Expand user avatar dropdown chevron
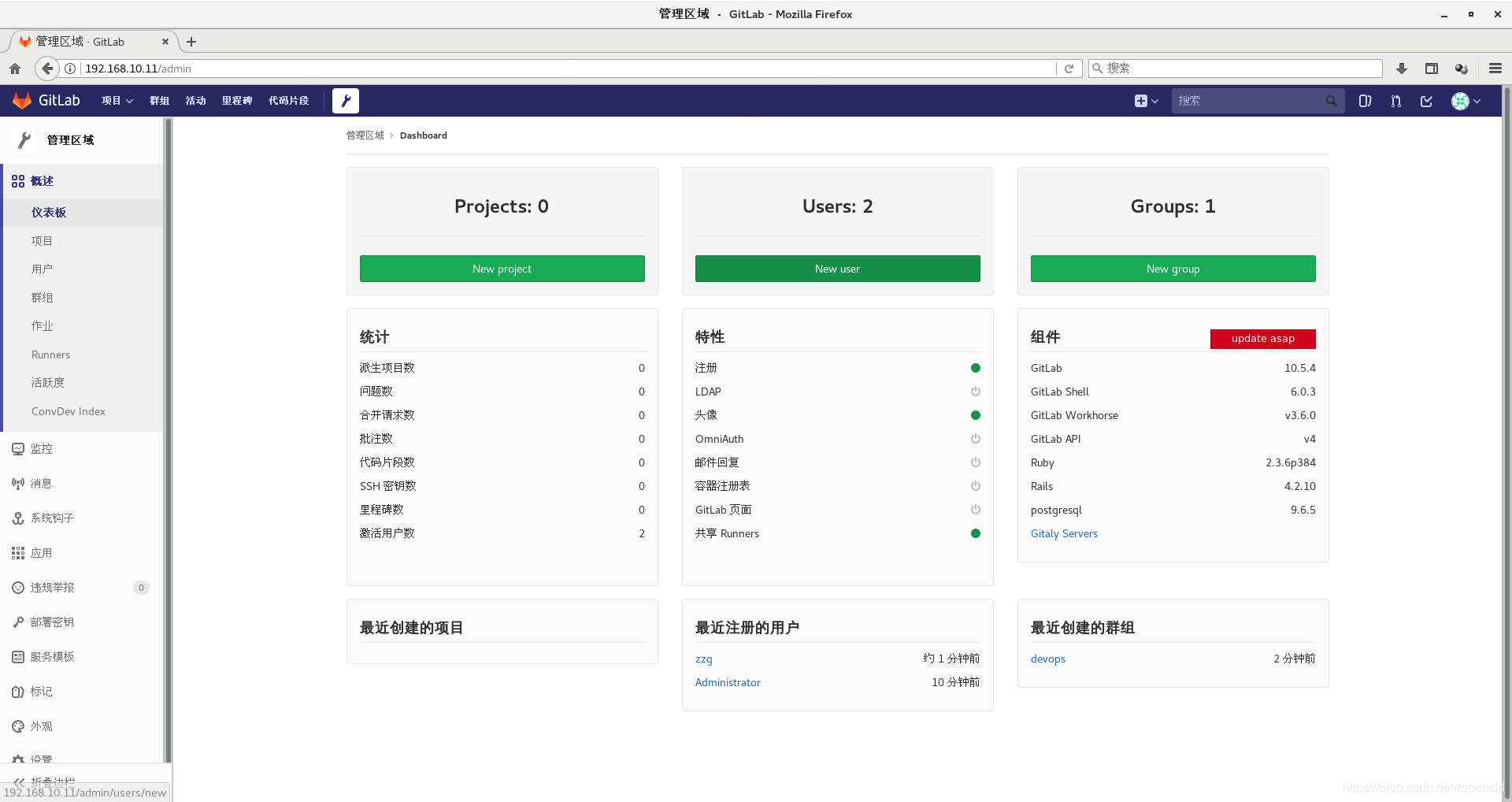 click(1477, 102)
